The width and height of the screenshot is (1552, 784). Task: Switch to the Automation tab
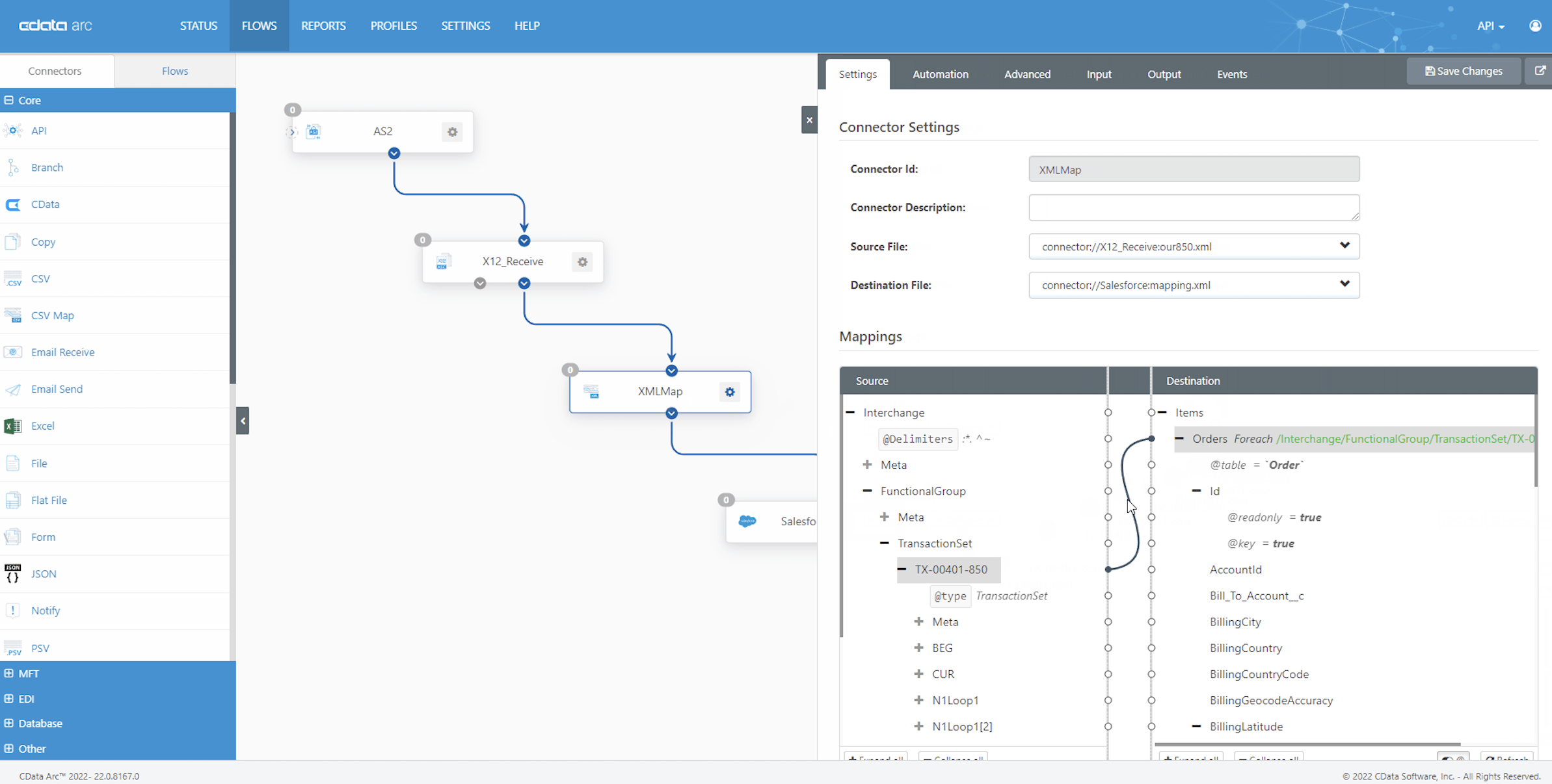point(940,74)
